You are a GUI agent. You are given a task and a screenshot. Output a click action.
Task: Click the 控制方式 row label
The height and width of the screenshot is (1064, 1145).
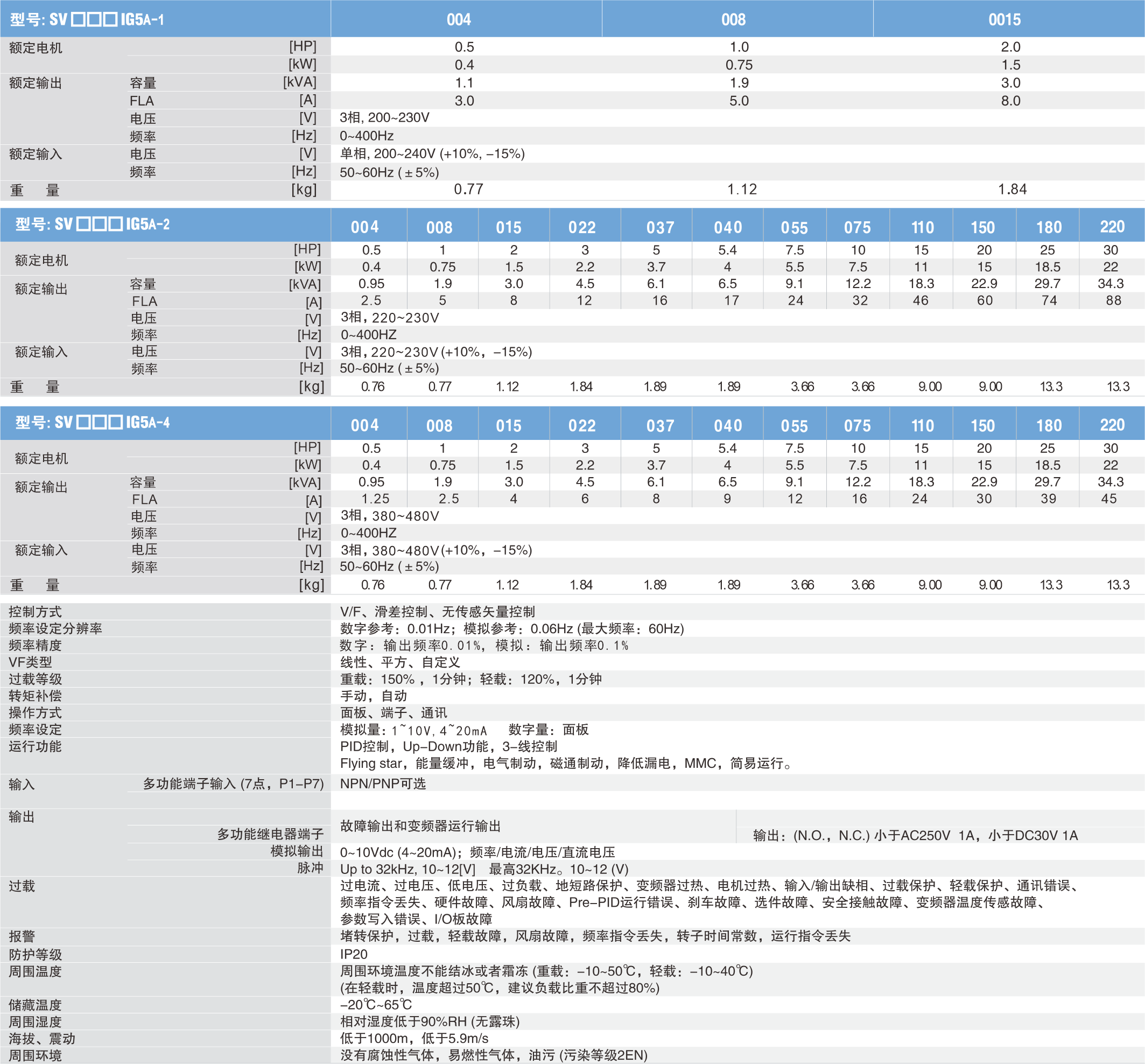coord(35,612)
